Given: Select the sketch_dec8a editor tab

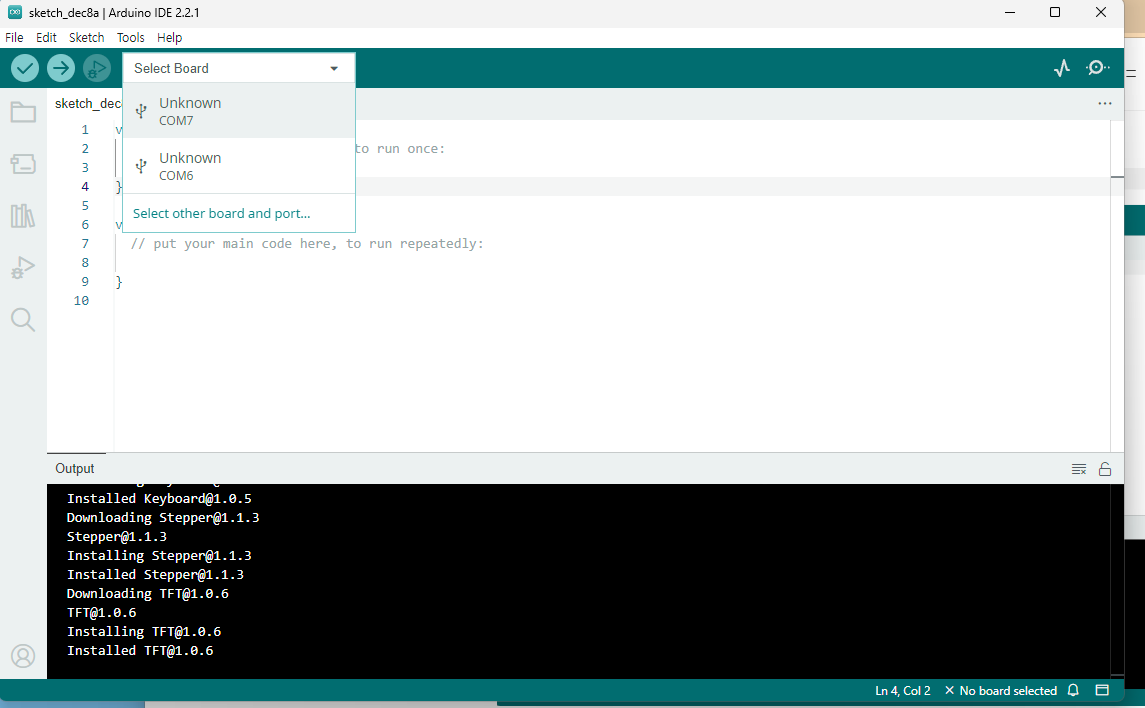Looking at the screenshot, I should pos(88,104).
